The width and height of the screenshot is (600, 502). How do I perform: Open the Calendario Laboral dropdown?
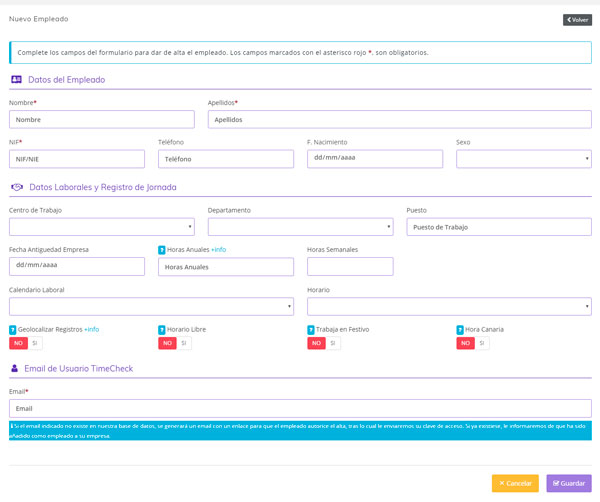[x=152, y=306]
